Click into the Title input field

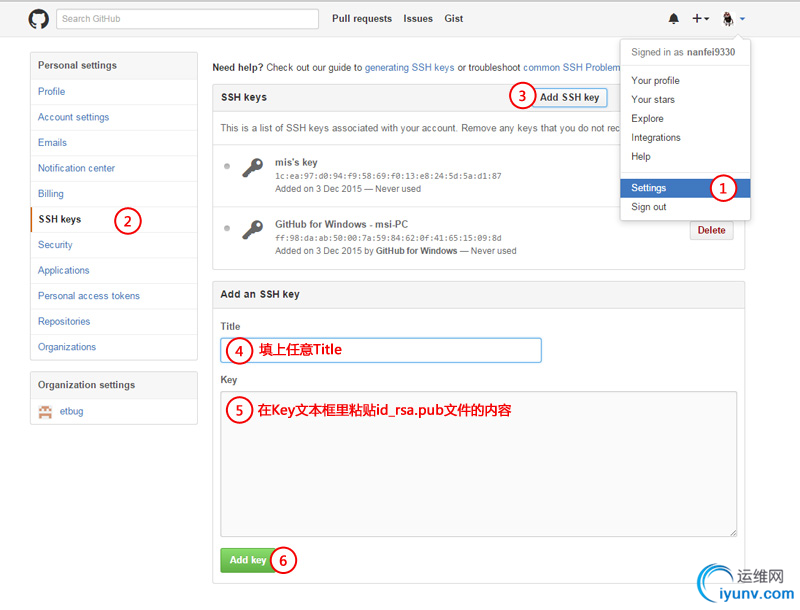(x=381, y=350)
